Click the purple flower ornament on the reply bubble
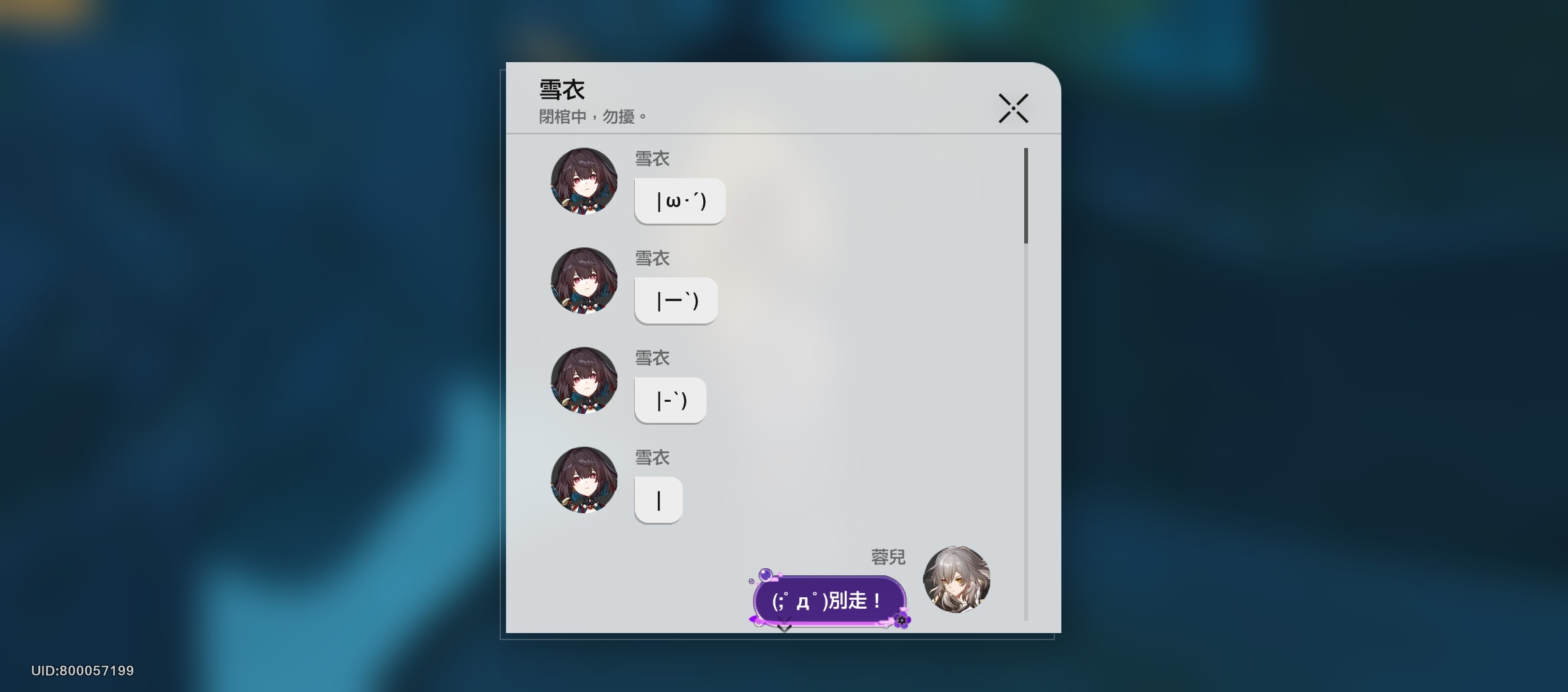1568x692 pixels. point(902,620)
